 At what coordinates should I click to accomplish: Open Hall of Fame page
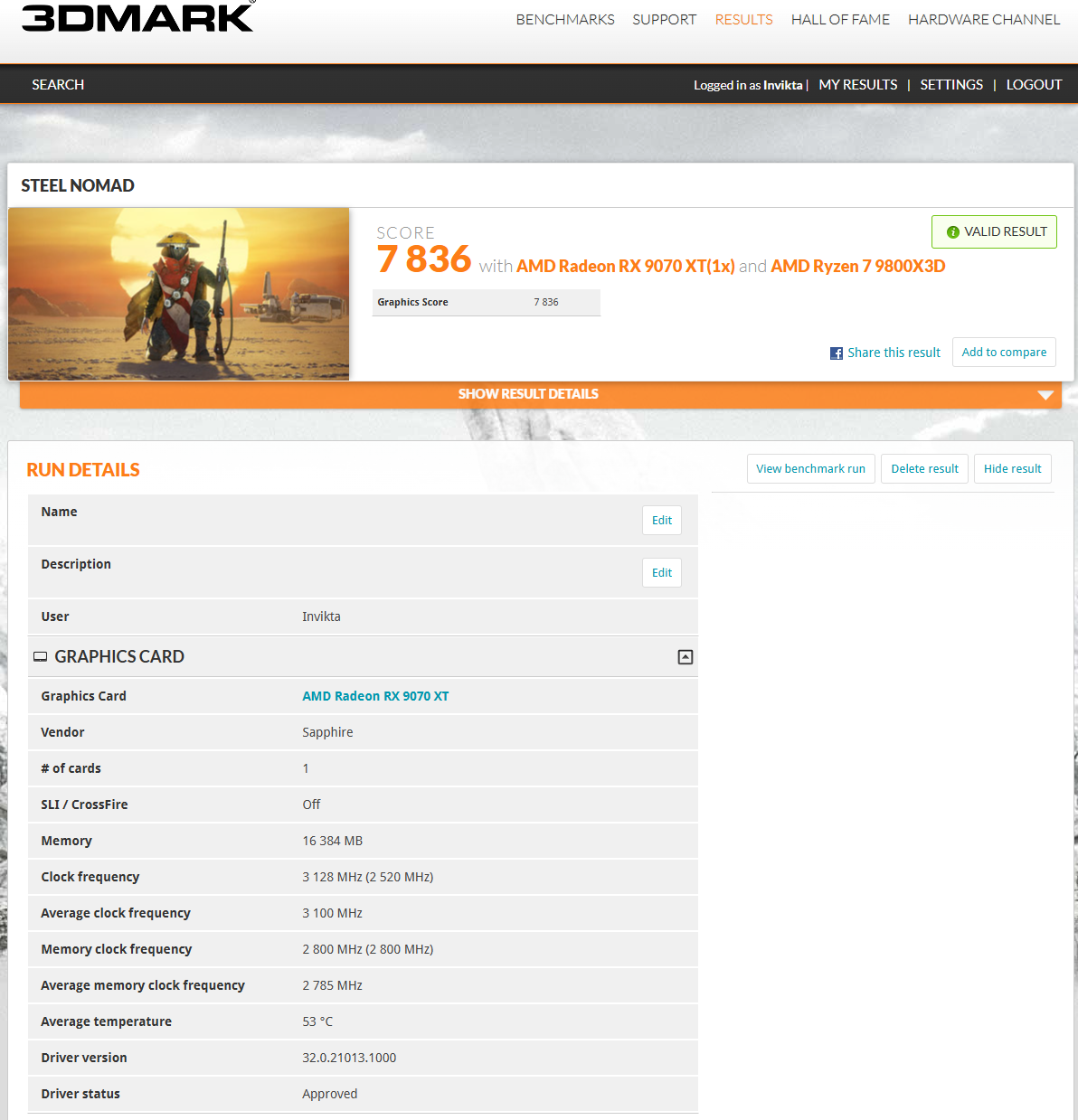tap(840, 19)
